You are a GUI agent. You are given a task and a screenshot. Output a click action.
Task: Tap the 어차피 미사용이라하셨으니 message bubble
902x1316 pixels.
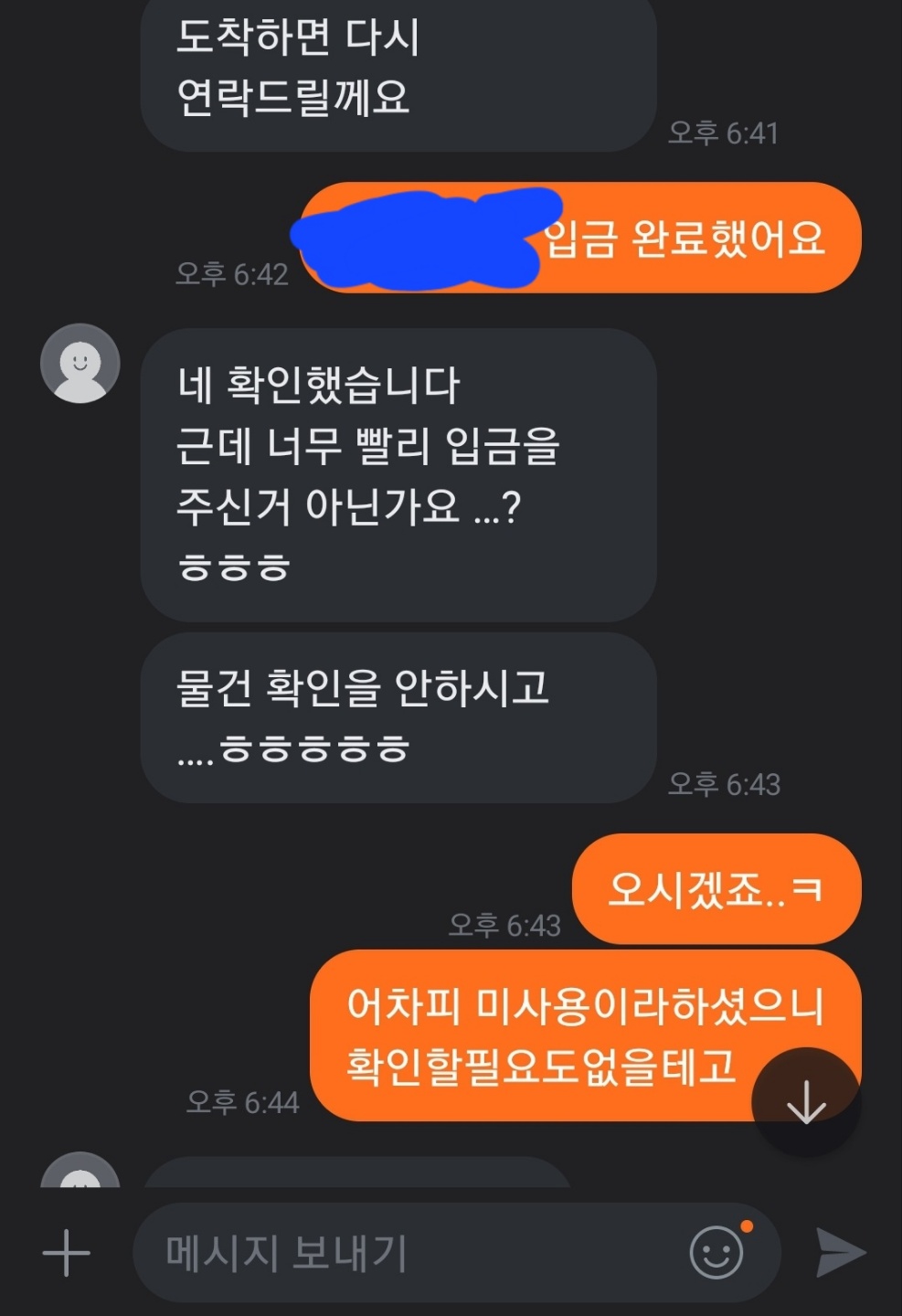click(586, 1035)
